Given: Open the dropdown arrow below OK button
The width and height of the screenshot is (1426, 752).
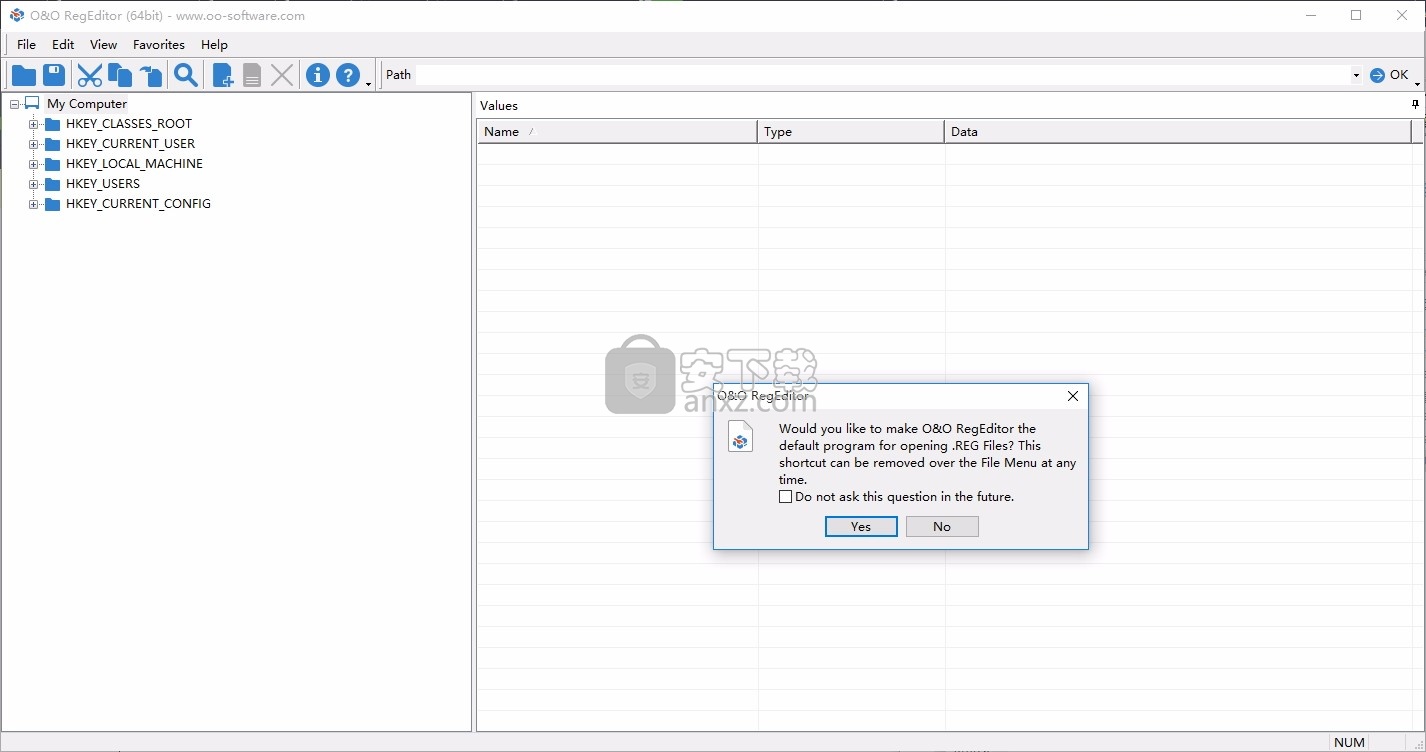Looking at the screenshot, I should pos(1417,84).
